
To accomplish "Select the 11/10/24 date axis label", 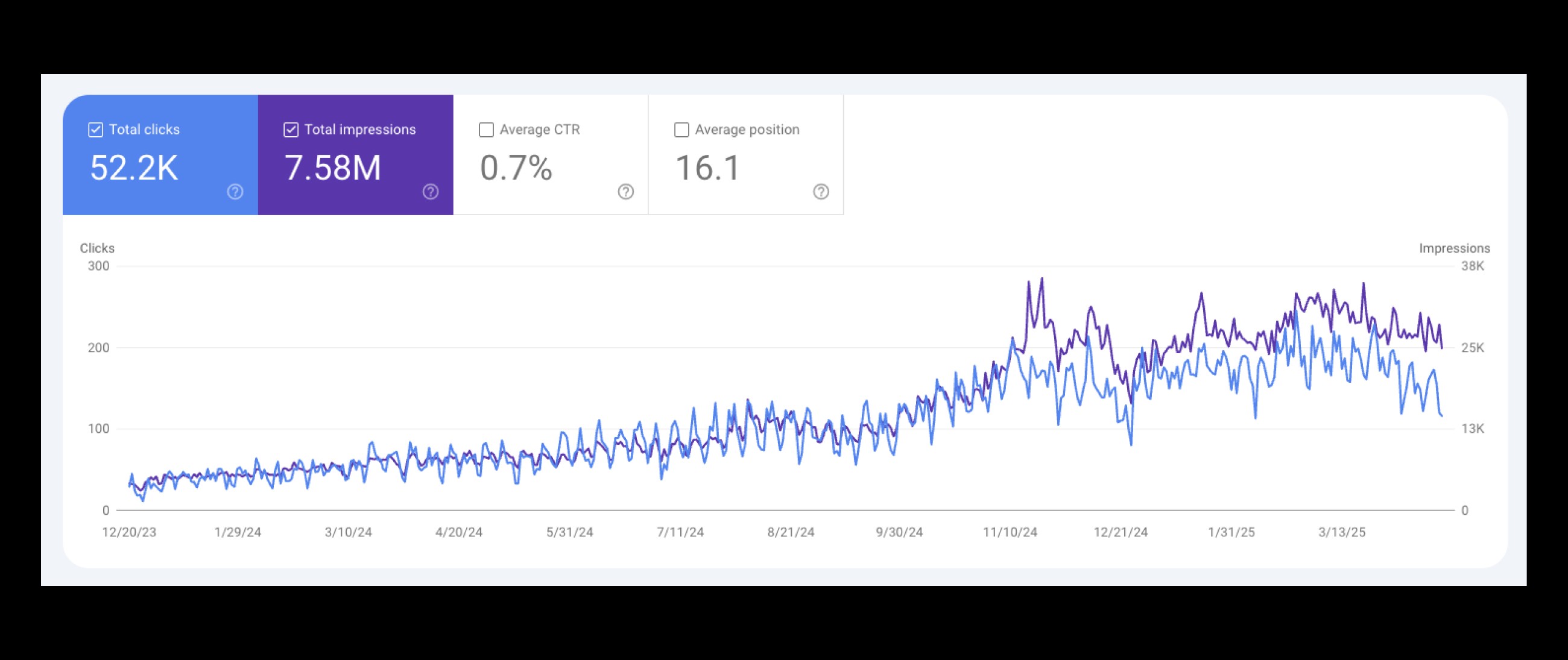I will pyautogui.click(x=1010, y=532).
